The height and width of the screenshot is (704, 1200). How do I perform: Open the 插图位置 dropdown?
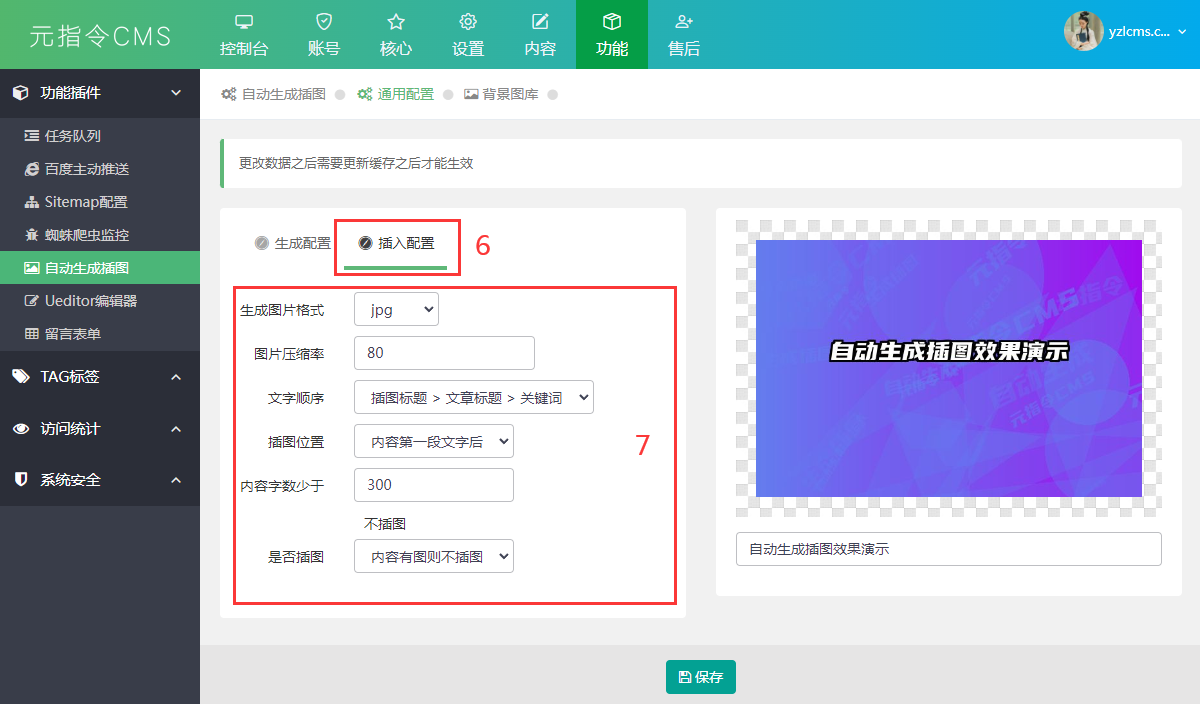click(x=433, y=441)
